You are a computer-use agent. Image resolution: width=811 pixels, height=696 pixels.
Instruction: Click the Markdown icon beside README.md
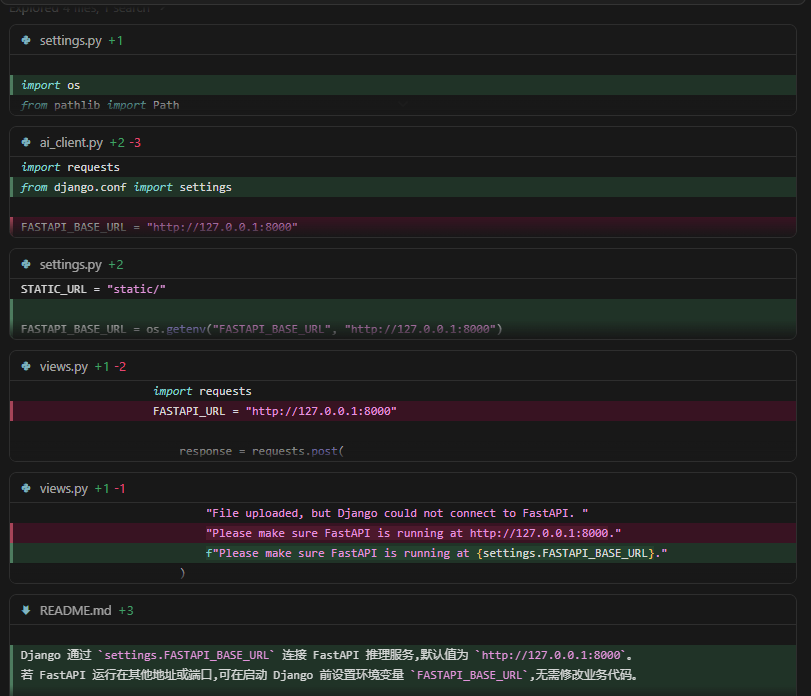(26, 610)
